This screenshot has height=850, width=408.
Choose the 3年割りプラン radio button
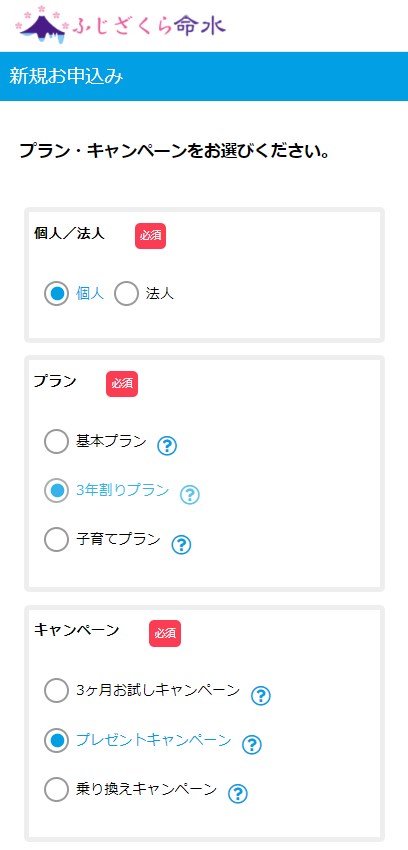[x=56, y=491]
